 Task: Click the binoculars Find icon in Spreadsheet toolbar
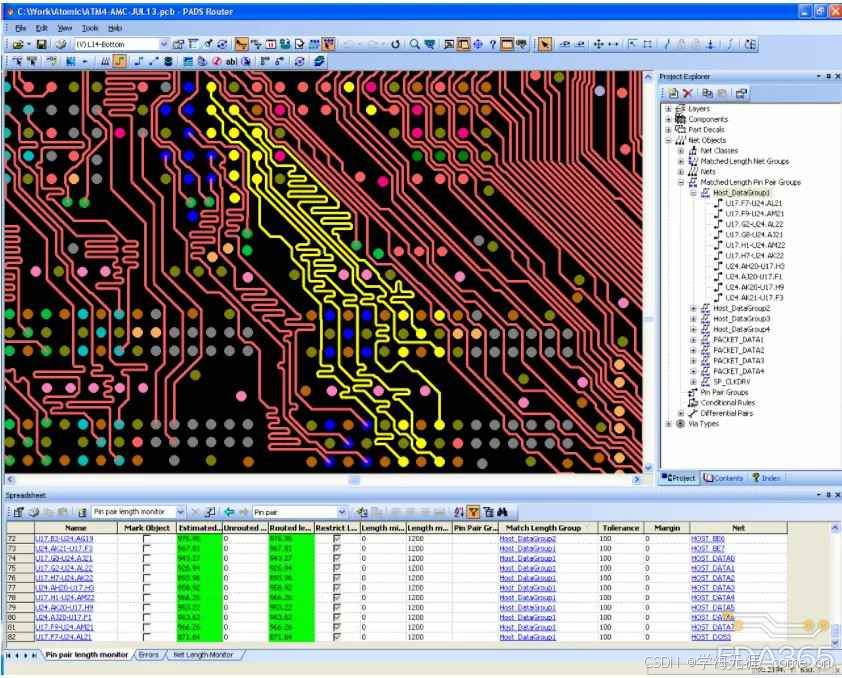tap(503, 512)
